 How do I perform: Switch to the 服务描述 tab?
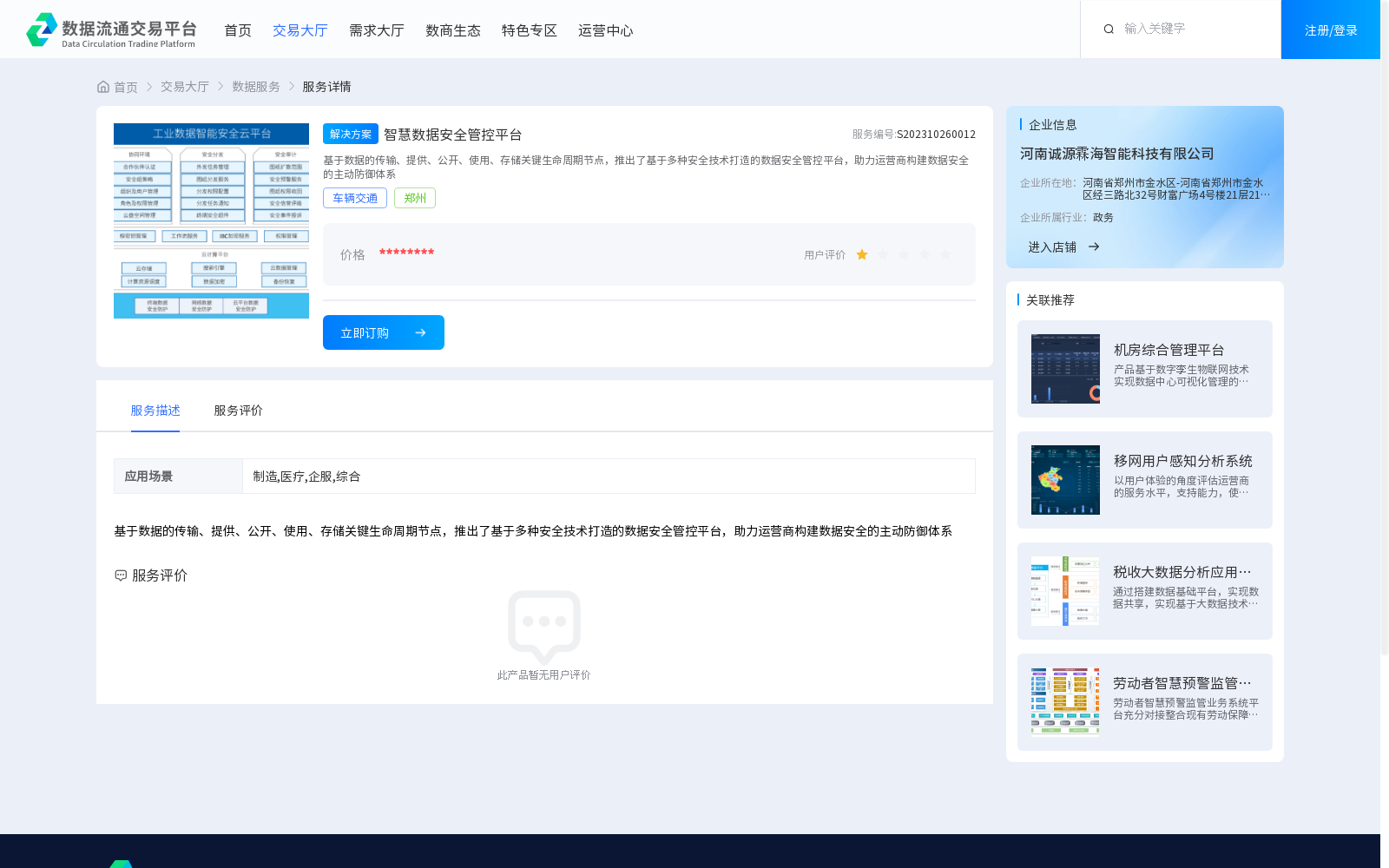[155, 411]
